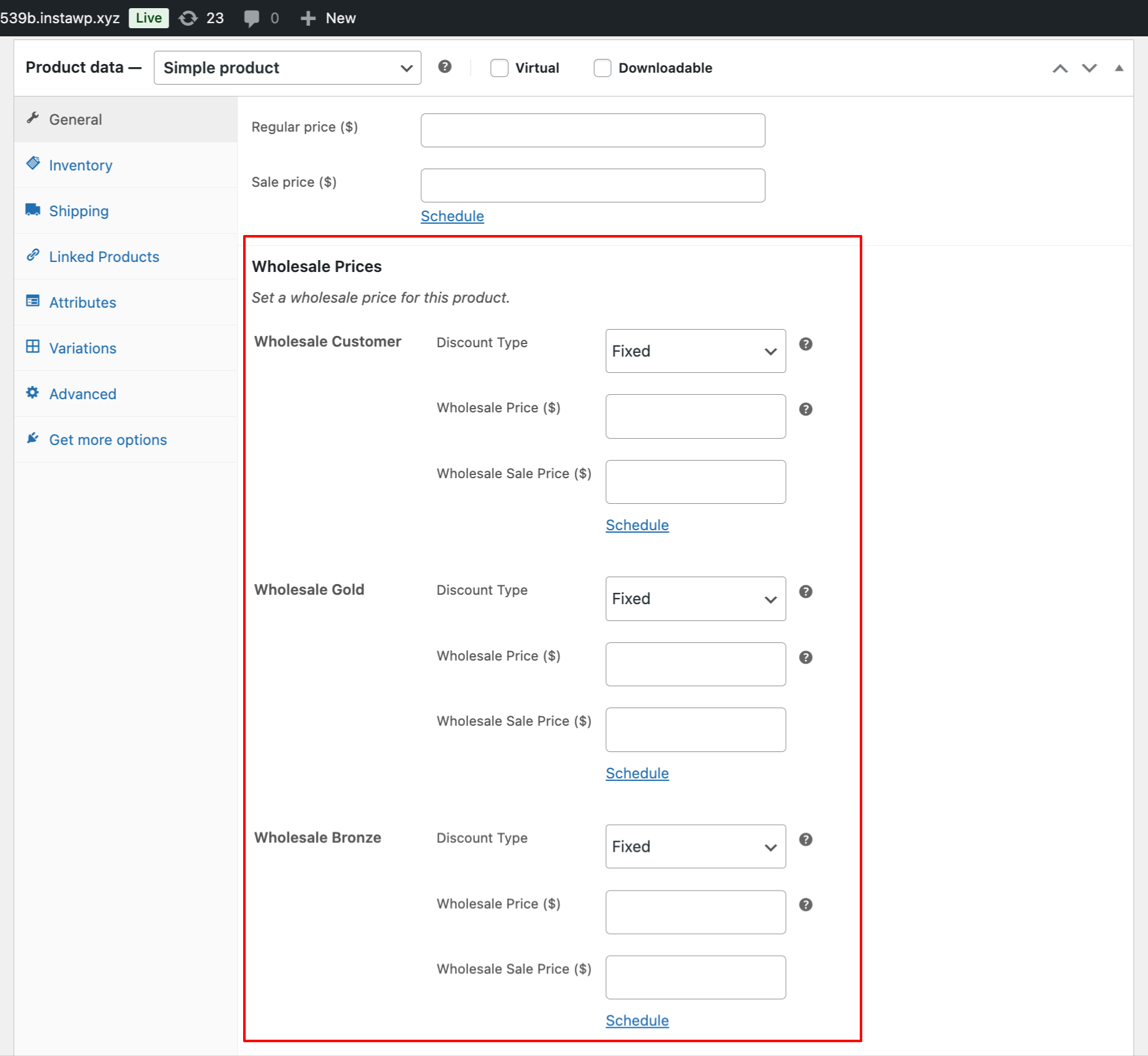Switch to the Inventory tab

coord(126,165)
